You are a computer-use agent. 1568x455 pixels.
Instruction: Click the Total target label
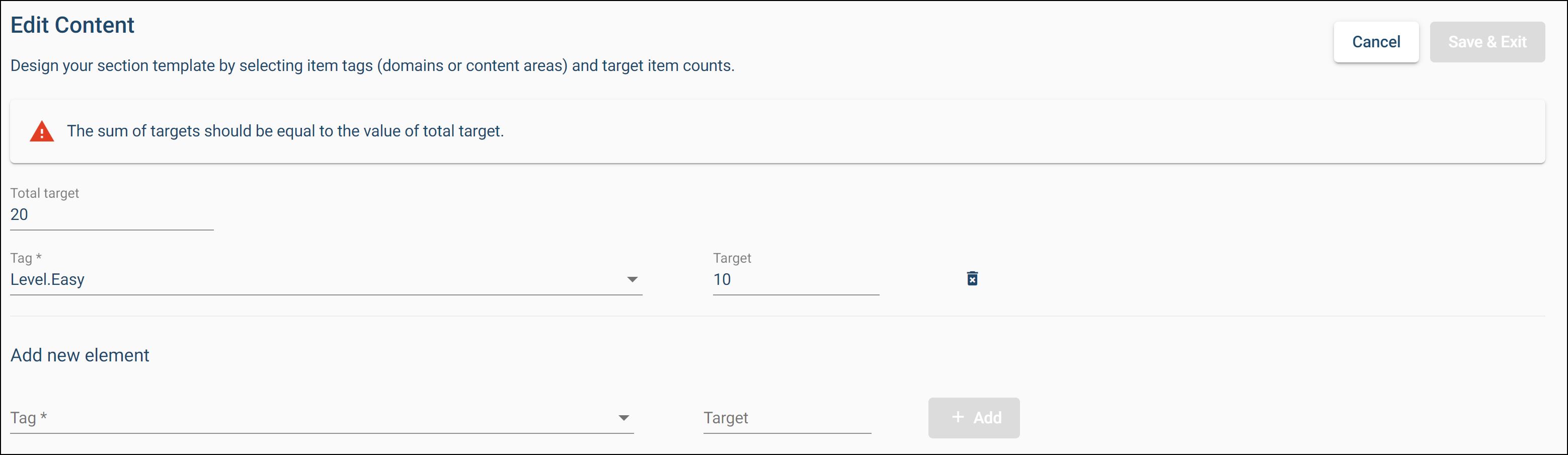pyautogui.click(x=44, y=193)
